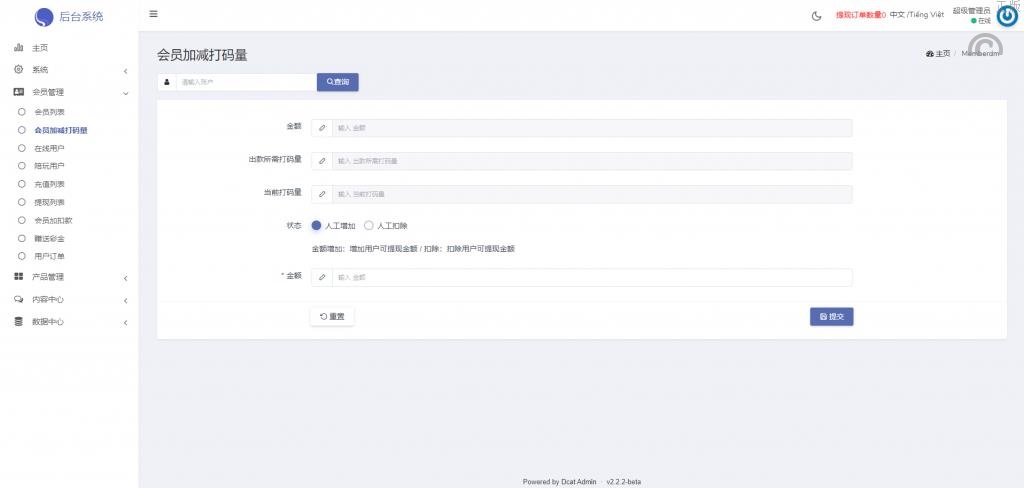Expand the 产品管理 submenu arrow
The width and height of the screenshot is (1024, 488).
pos(125,278)
